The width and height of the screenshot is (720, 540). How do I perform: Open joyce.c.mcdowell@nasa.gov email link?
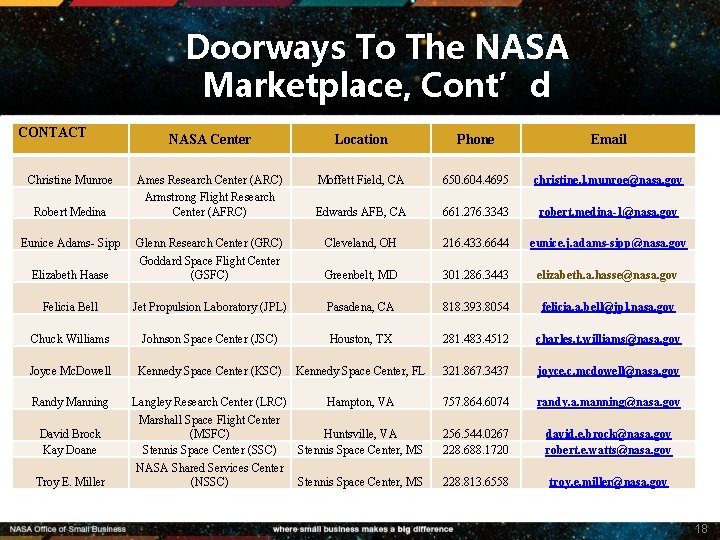[x=608, y=371]
